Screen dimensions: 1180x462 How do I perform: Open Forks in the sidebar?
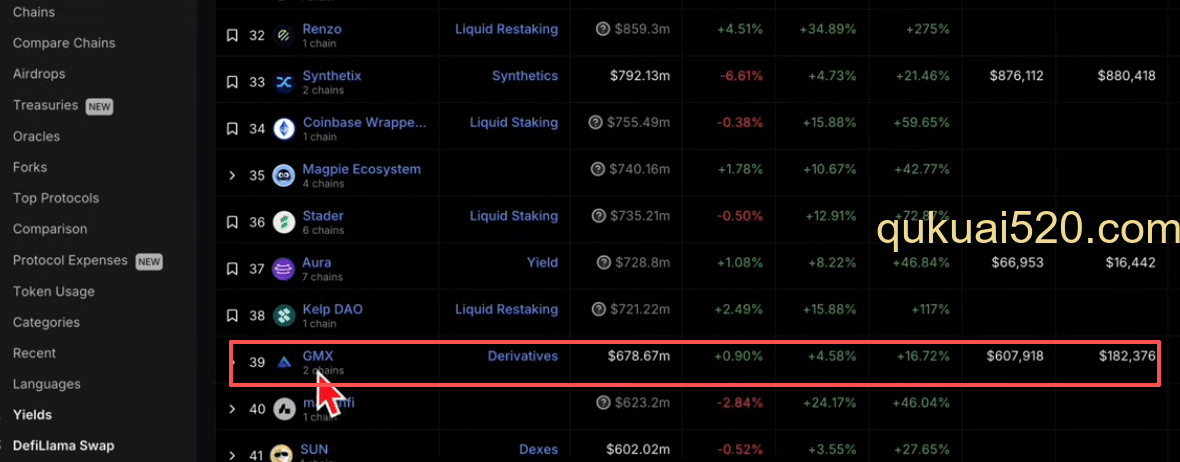pos(29,167)
